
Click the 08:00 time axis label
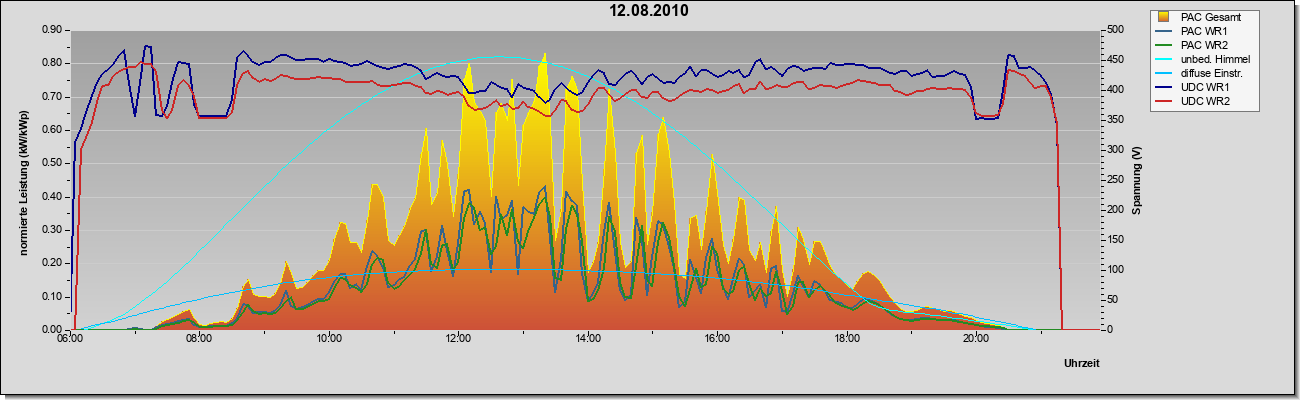coord(199,340)
